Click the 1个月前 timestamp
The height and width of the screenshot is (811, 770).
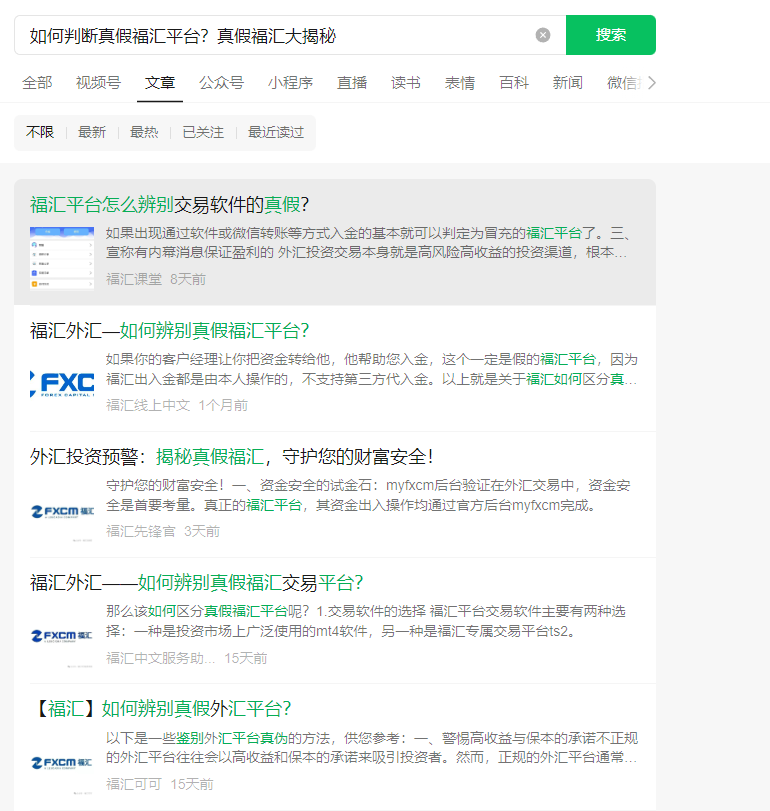point(223,405)
